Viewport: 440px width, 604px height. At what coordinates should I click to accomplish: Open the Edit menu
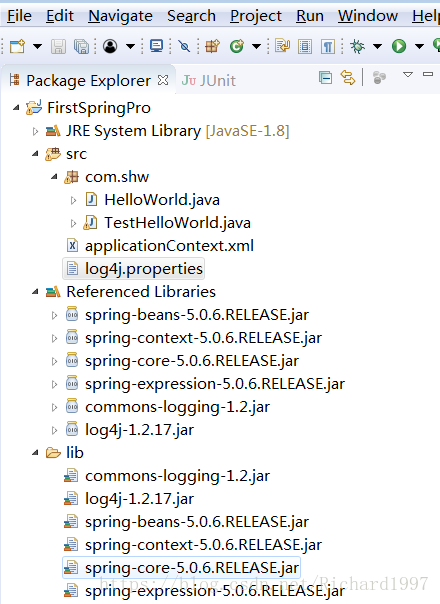60,16
